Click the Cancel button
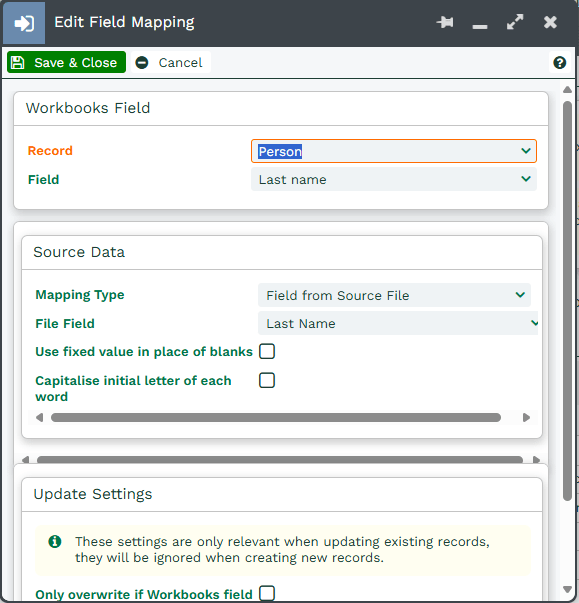 pyautogui.click(x=171, y=62)
